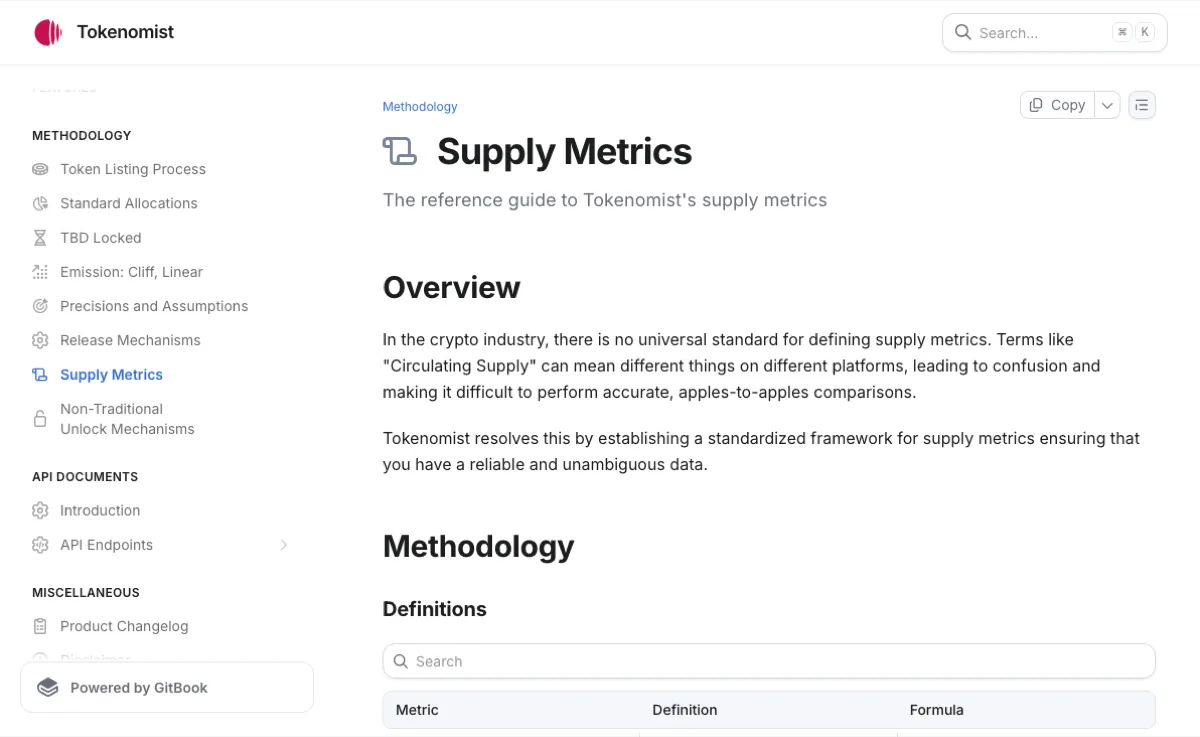
Task: Follow the Methodology breadcrumb link
Action: click(420, 107)
